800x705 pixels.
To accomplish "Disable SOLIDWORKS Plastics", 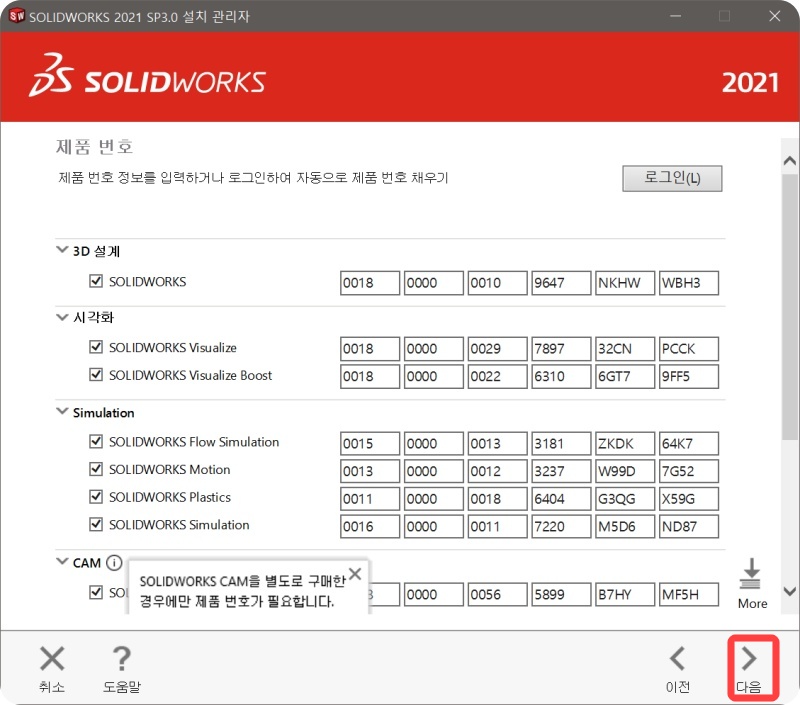I will [x=96, y=498].
